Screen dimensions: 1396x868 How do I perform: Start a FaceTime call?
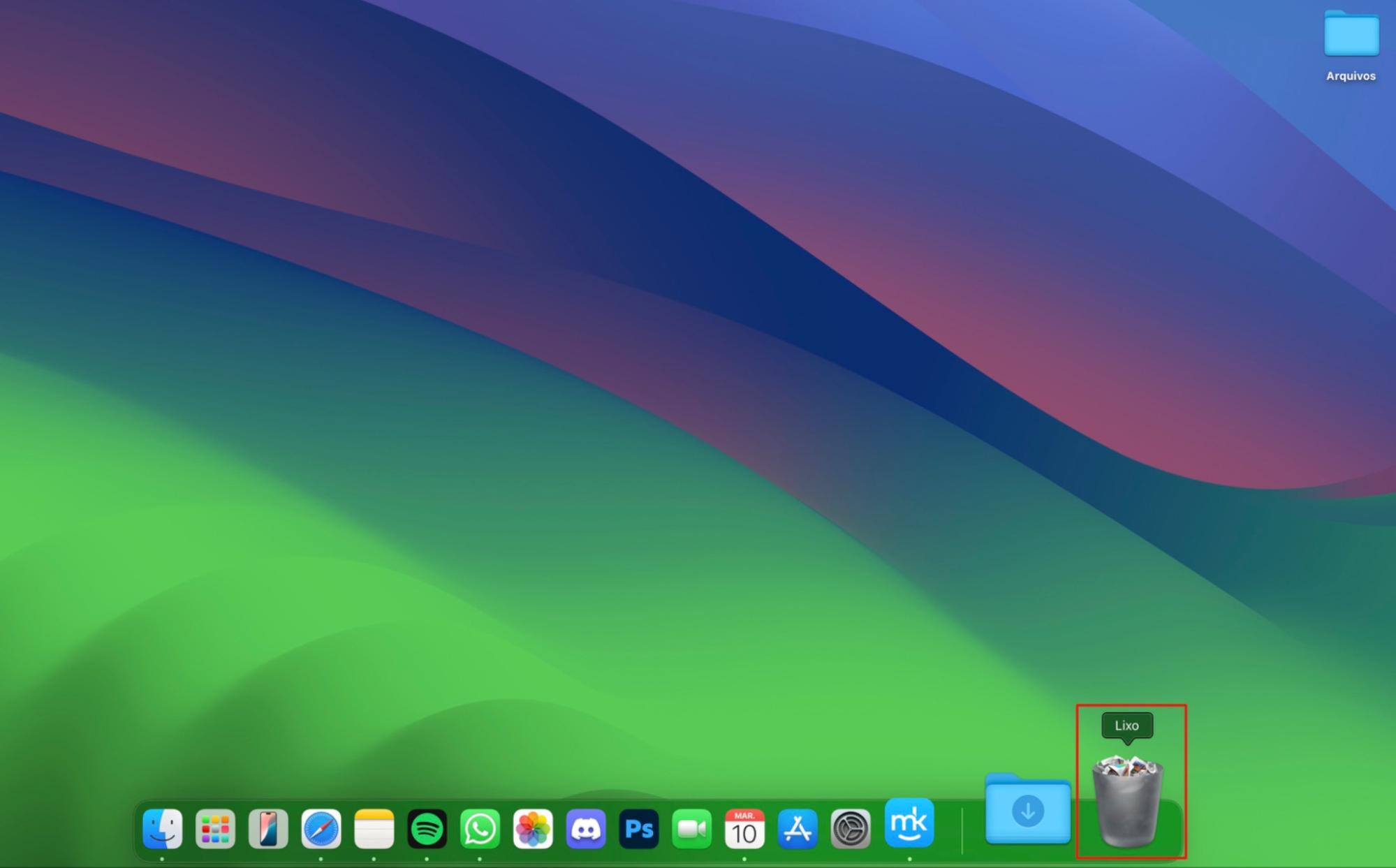coord(693,830)
